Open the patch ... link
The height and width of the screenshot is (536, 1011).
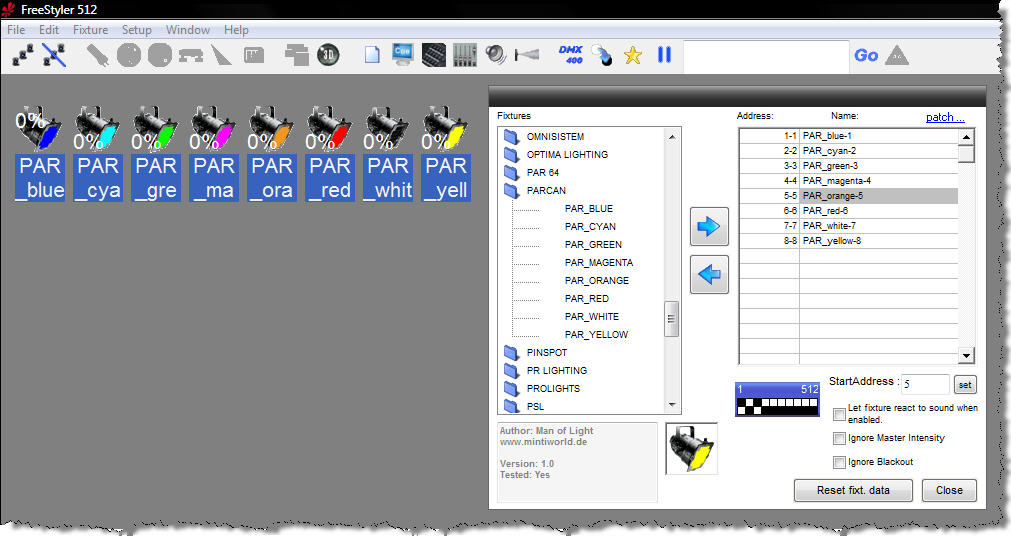click(944, 117)
